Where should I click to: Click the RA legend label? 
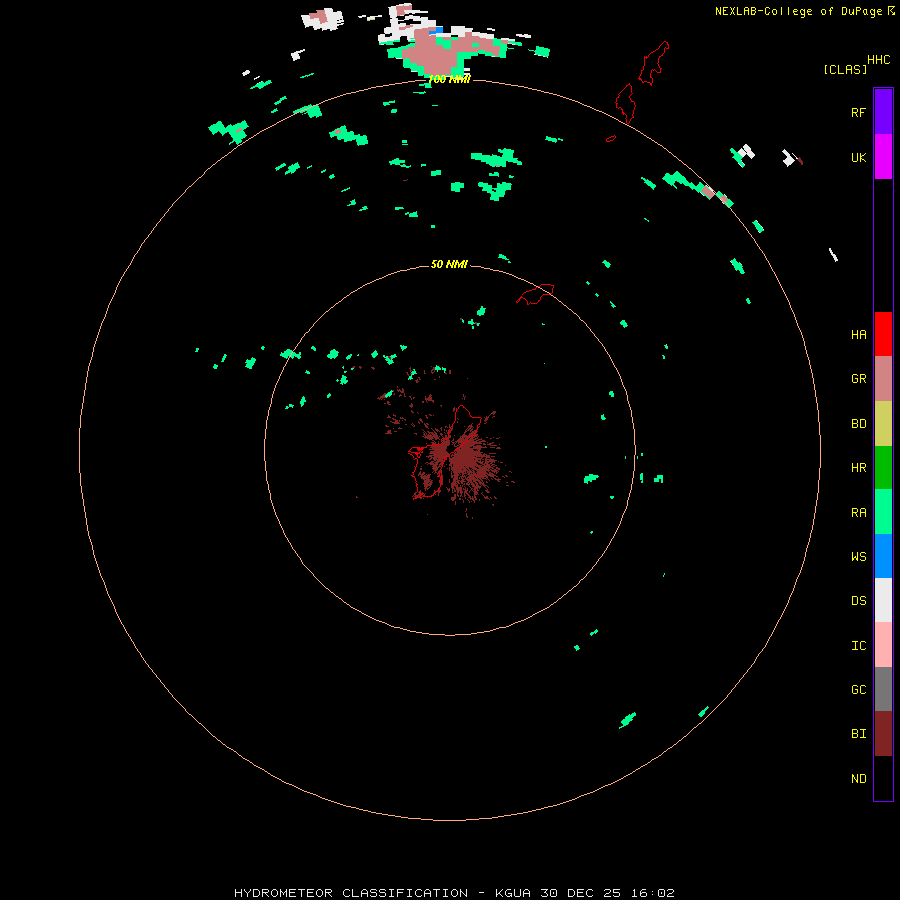pyautogui.click(x=858, y=513)
